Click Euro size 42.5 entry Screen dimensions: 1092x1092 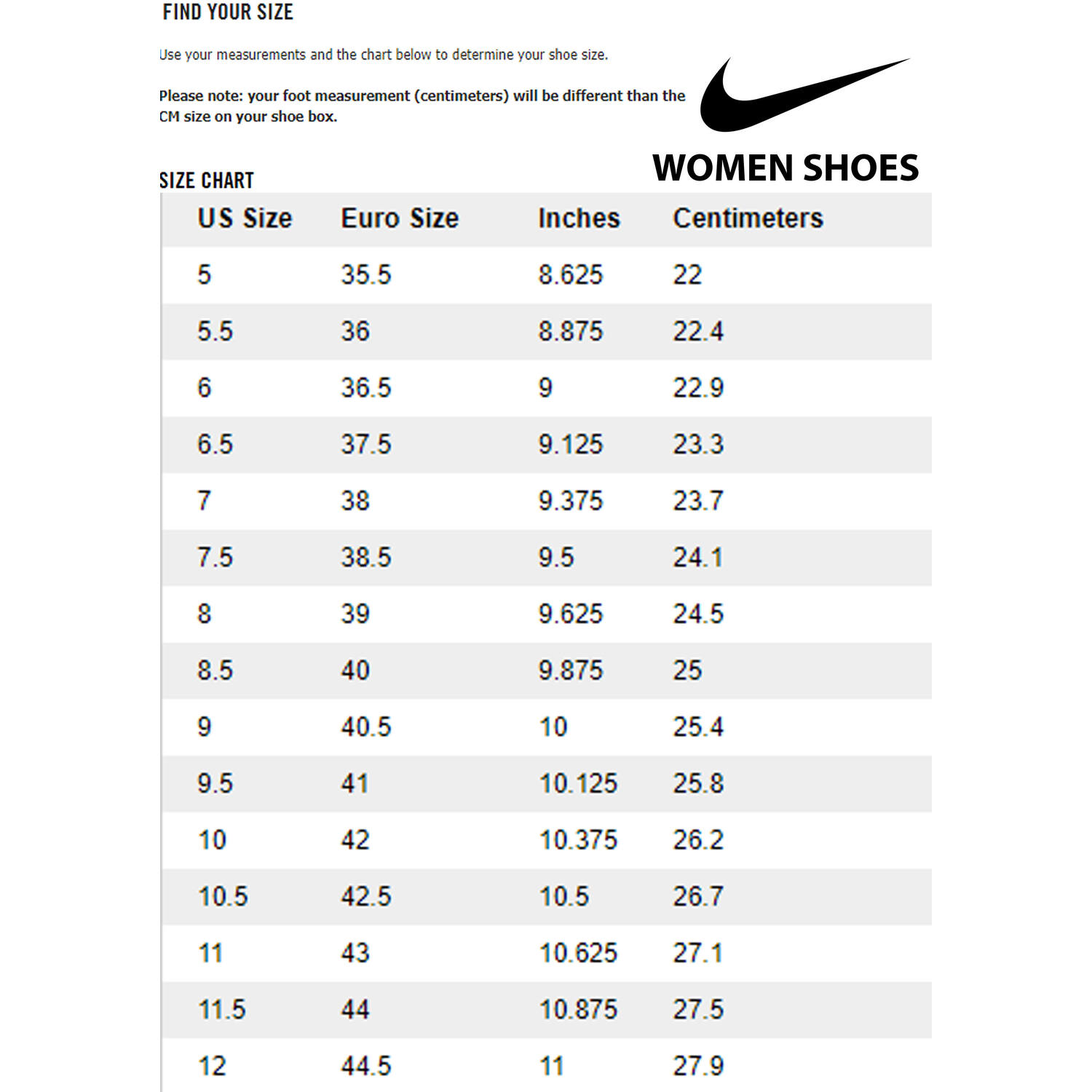(366, 896)
